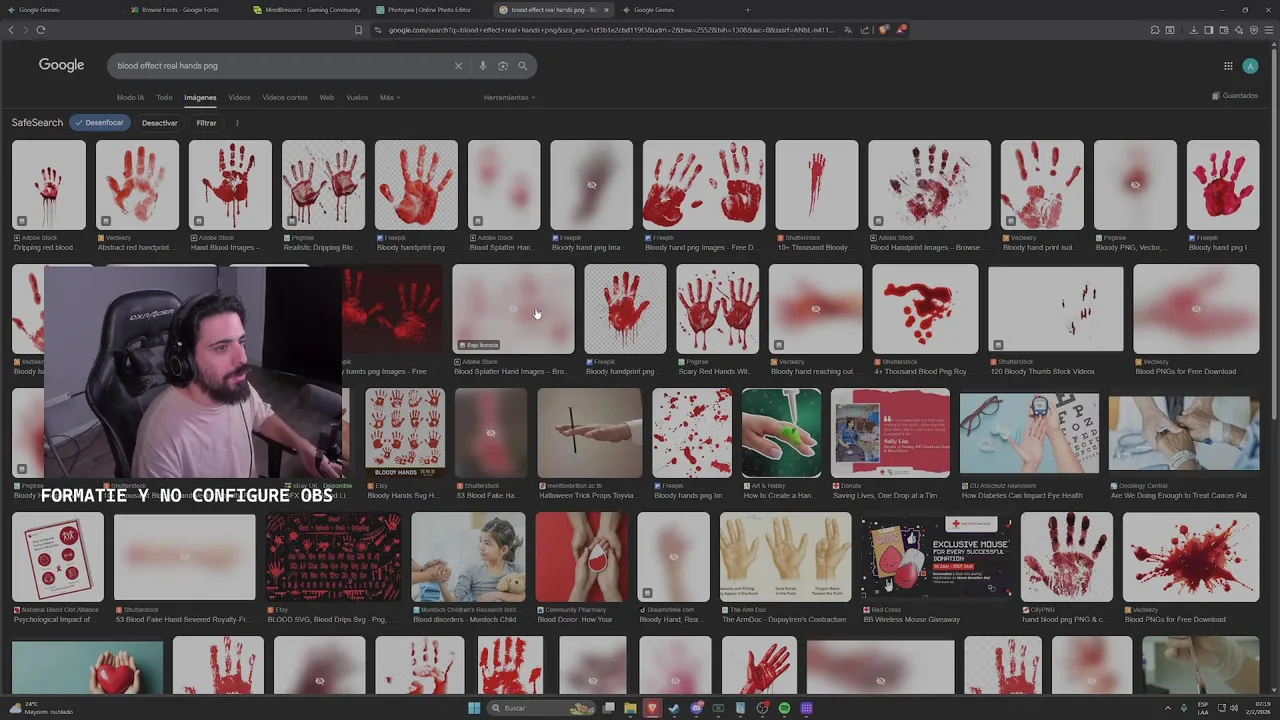Switch to the Todo results tab
The width and height of the screenshot is (1280, 720).
tap(164, 97)
